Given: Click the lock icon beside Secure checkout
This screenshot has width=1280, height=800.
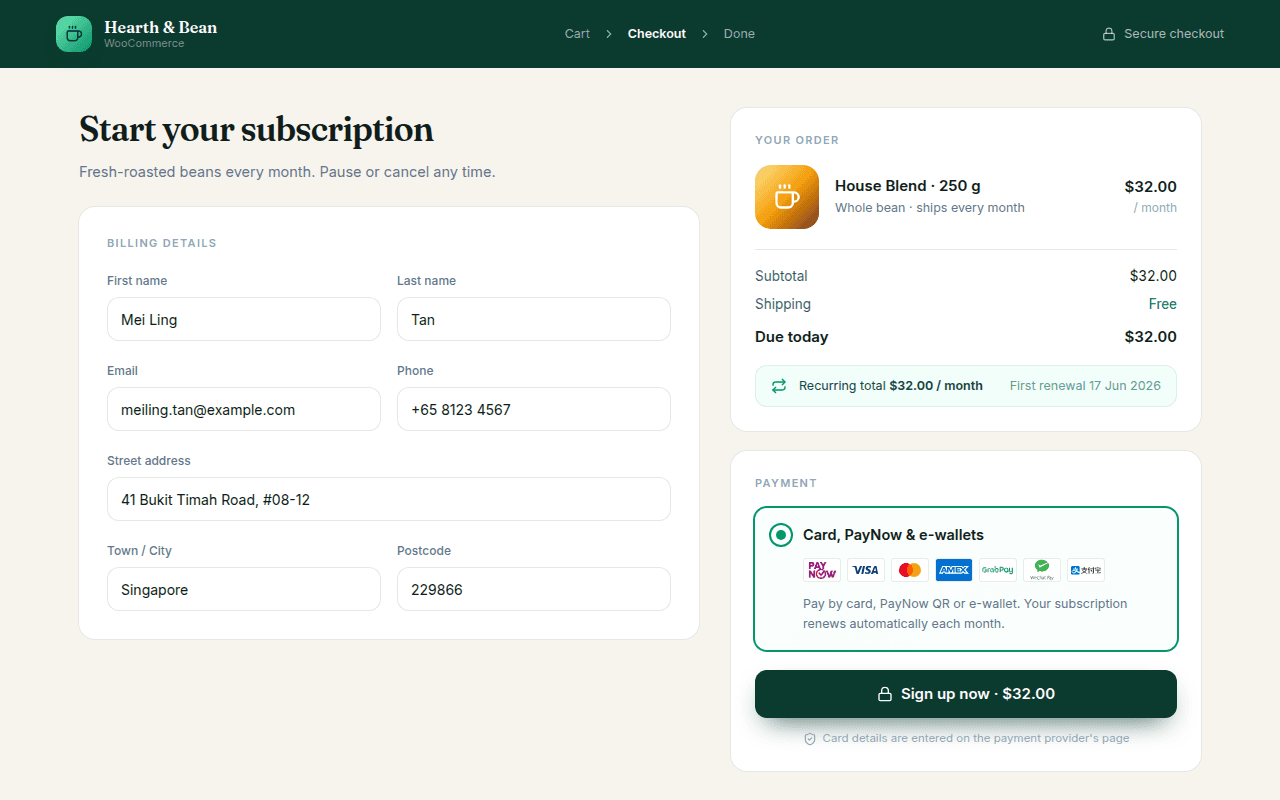Looking at the screenshot, I should [x=1109, y=34].
